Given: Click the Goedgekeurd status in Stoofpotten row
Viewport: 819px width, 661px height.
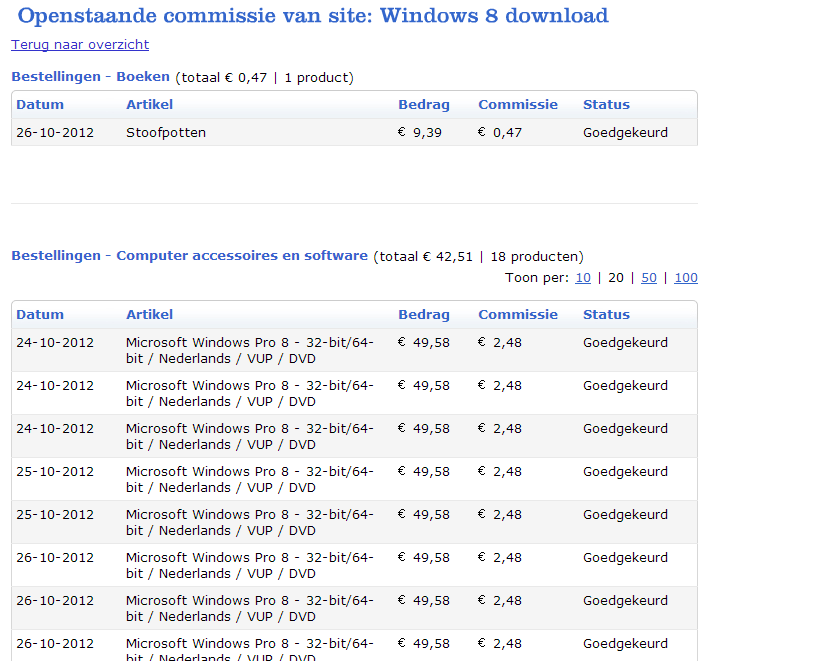Looking at the screenshot, I should click(x=625, y=133).
